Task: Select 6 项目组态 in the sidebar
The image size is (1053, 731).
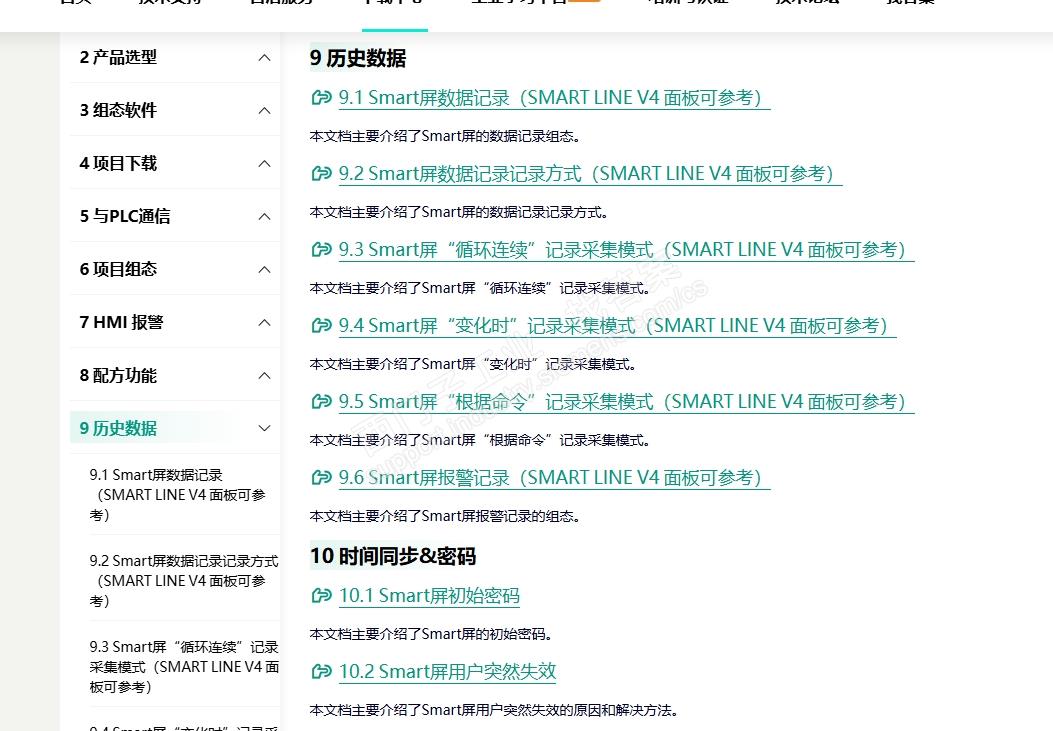Action: tap(118, 270)
